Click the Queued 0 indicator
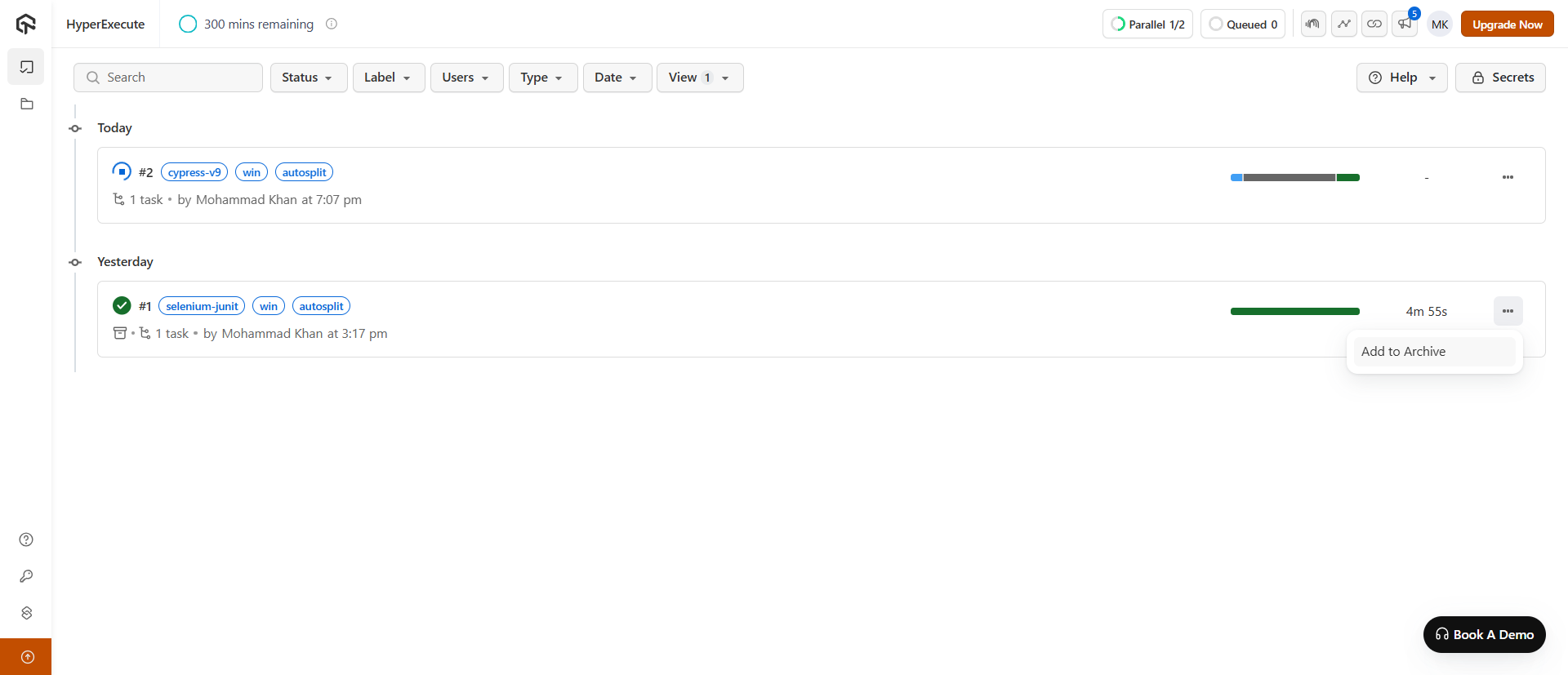The height and width of the screenshot is (675, 1568). tap(1243, 24)
